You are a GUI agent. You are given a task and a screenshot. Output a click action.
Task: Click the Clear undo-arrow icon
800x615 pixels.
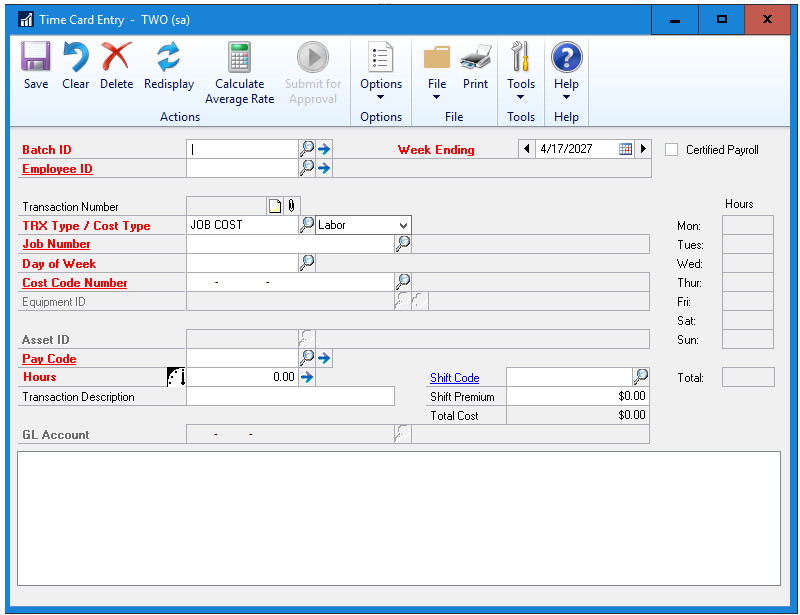75,58
